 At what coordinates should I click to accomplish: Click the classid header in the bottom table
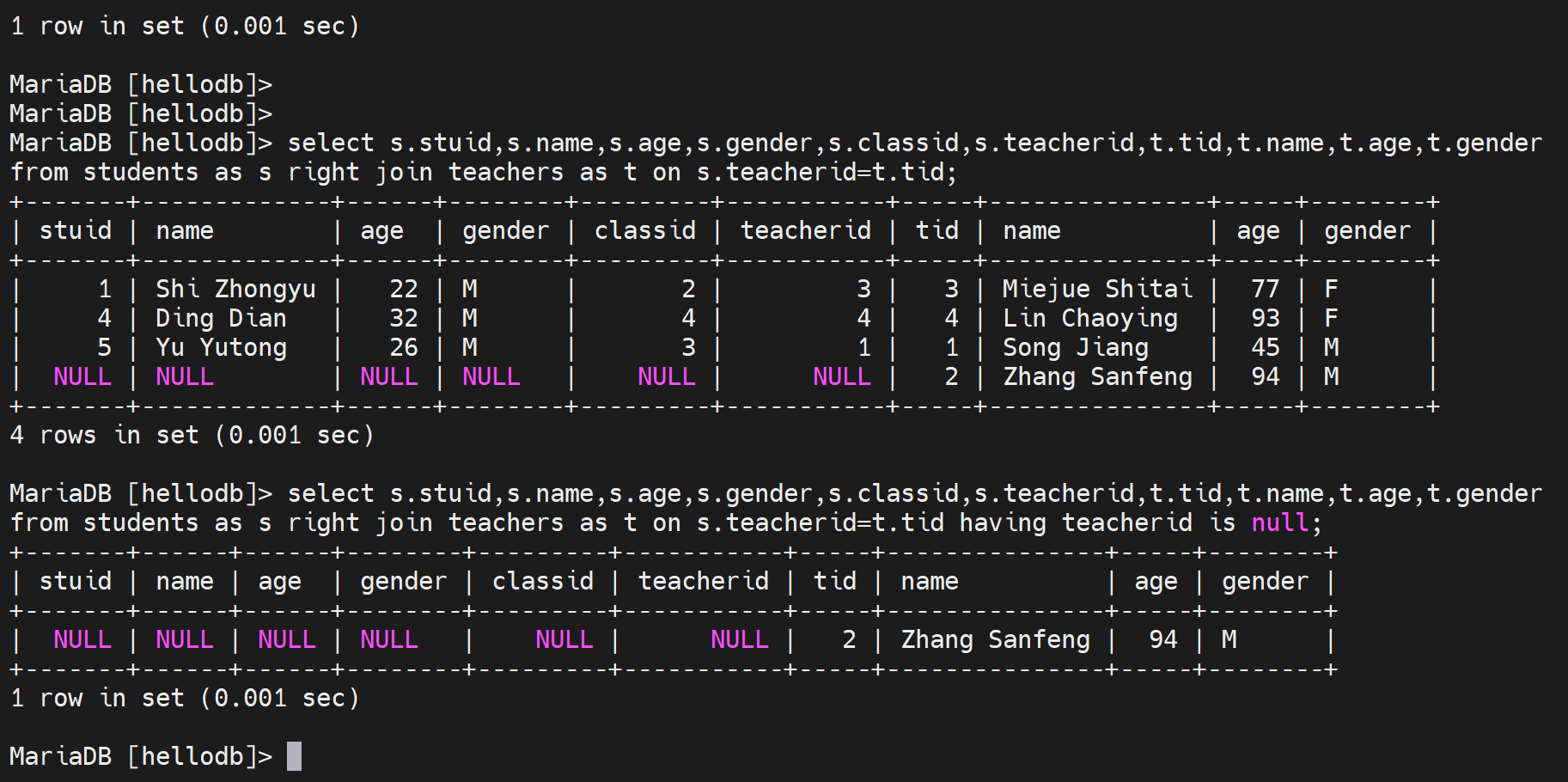tap(542, 581)
